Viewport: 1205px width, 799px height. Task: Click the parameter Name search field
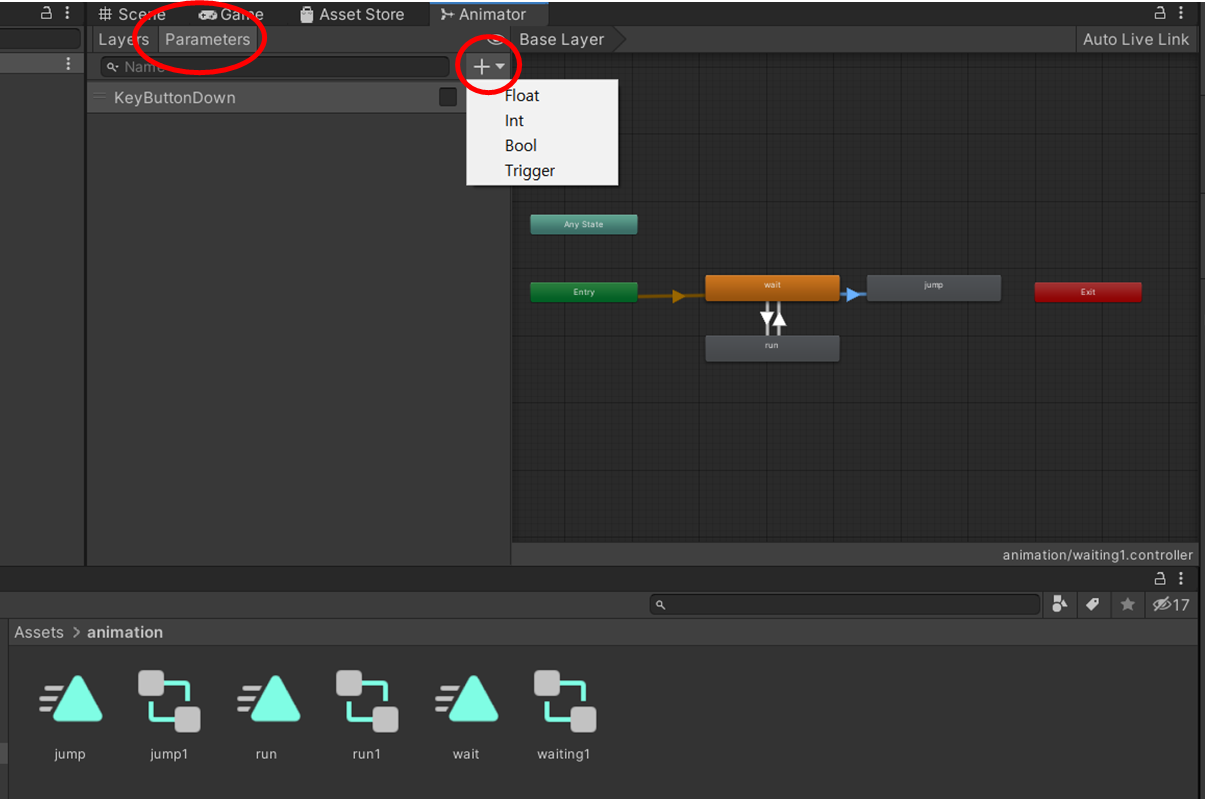pos(275,67)
